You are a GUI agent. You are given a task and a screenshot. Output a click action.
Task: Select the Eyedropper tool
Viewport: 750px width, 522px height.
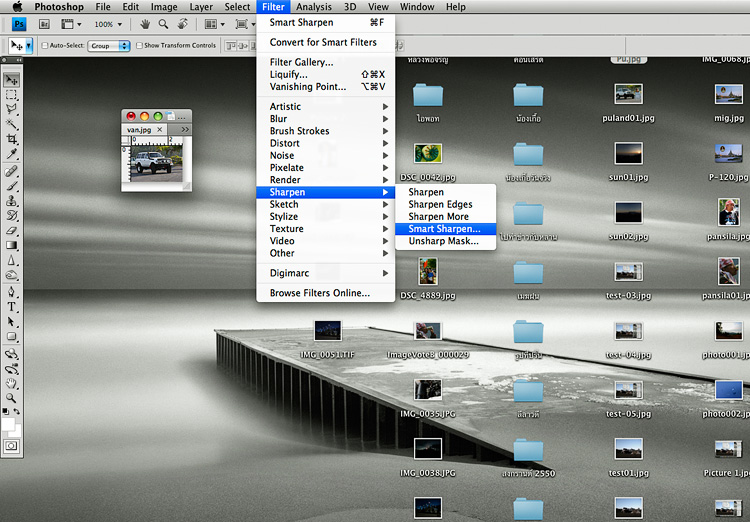point(12,155)
